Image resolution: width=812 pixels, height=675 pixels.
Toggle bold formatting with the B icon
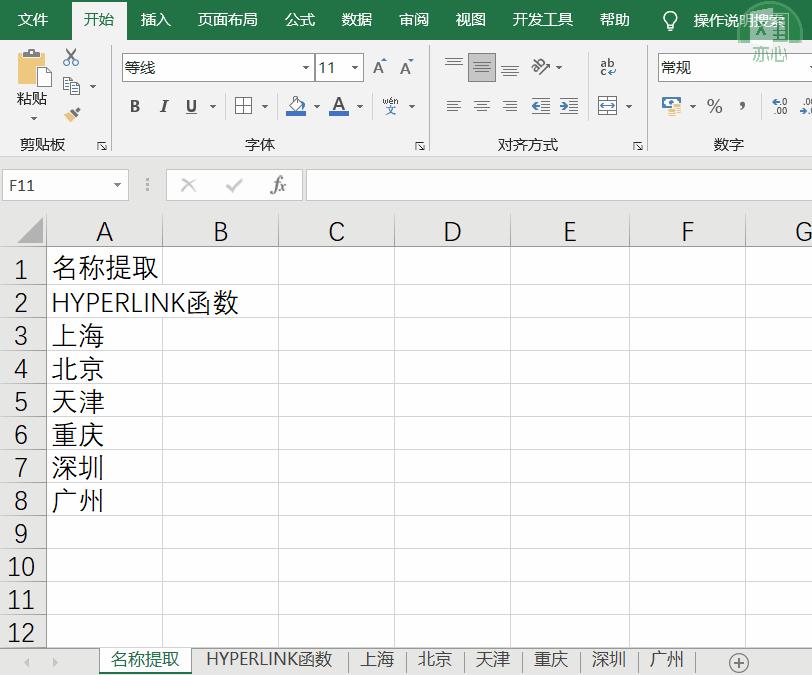click(135, 106)
